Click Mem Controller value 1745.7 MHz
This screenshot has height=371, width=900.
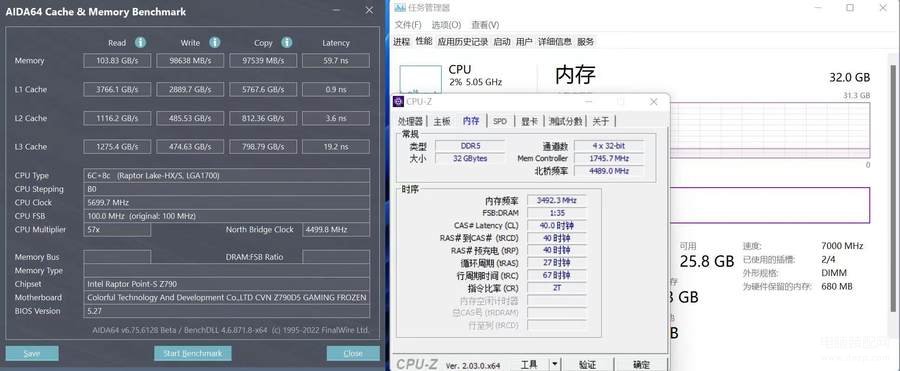(609, 159)
